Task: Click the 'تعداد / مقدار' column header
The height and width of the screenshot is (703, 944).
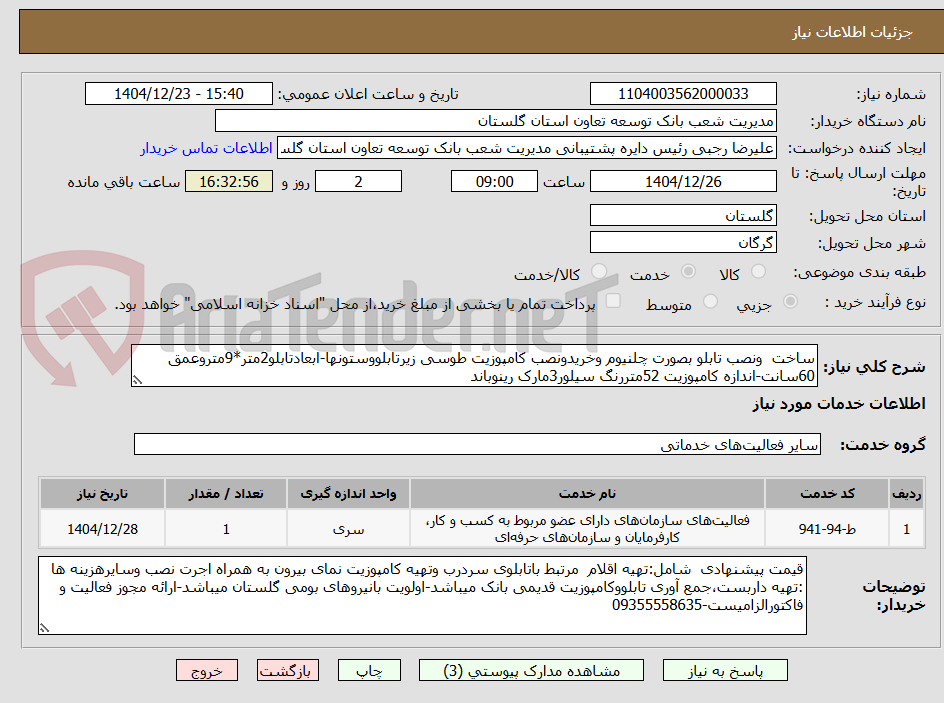Action: click(x=226, y=494)
